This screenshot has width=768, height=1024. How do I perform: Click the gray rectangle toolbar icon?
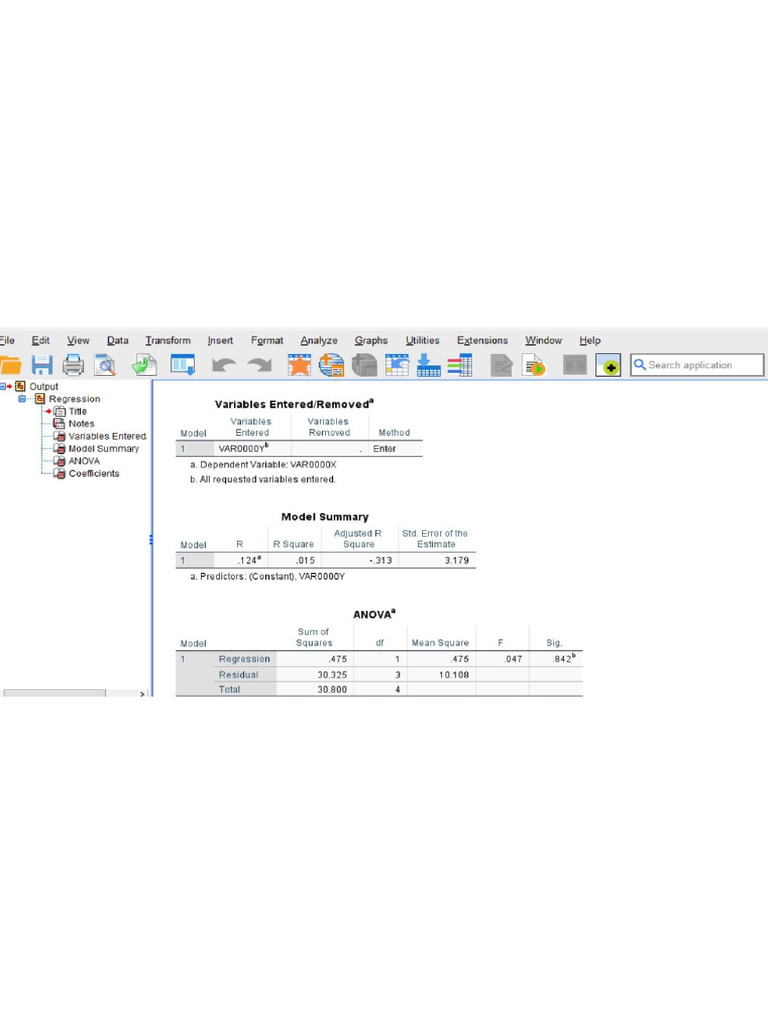click(575, 365)
